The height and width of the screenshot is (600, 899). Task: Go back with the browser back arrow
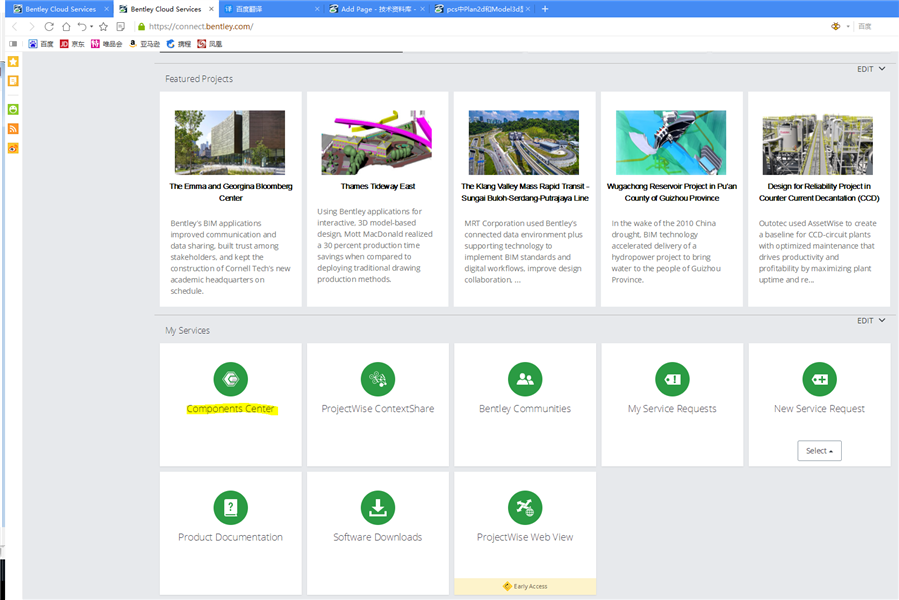(15, 26)
